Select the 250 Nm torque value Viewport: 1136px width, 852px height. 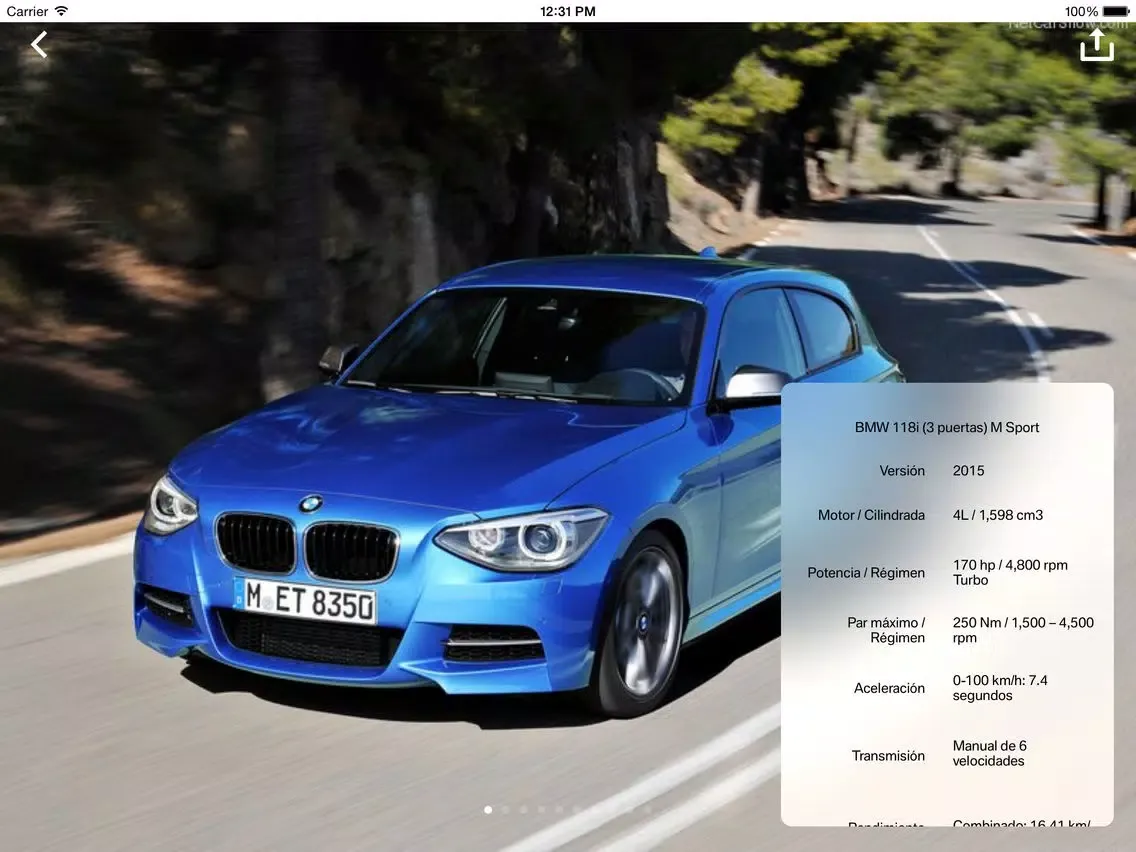pyautogui.click(x=1023, y=630)
